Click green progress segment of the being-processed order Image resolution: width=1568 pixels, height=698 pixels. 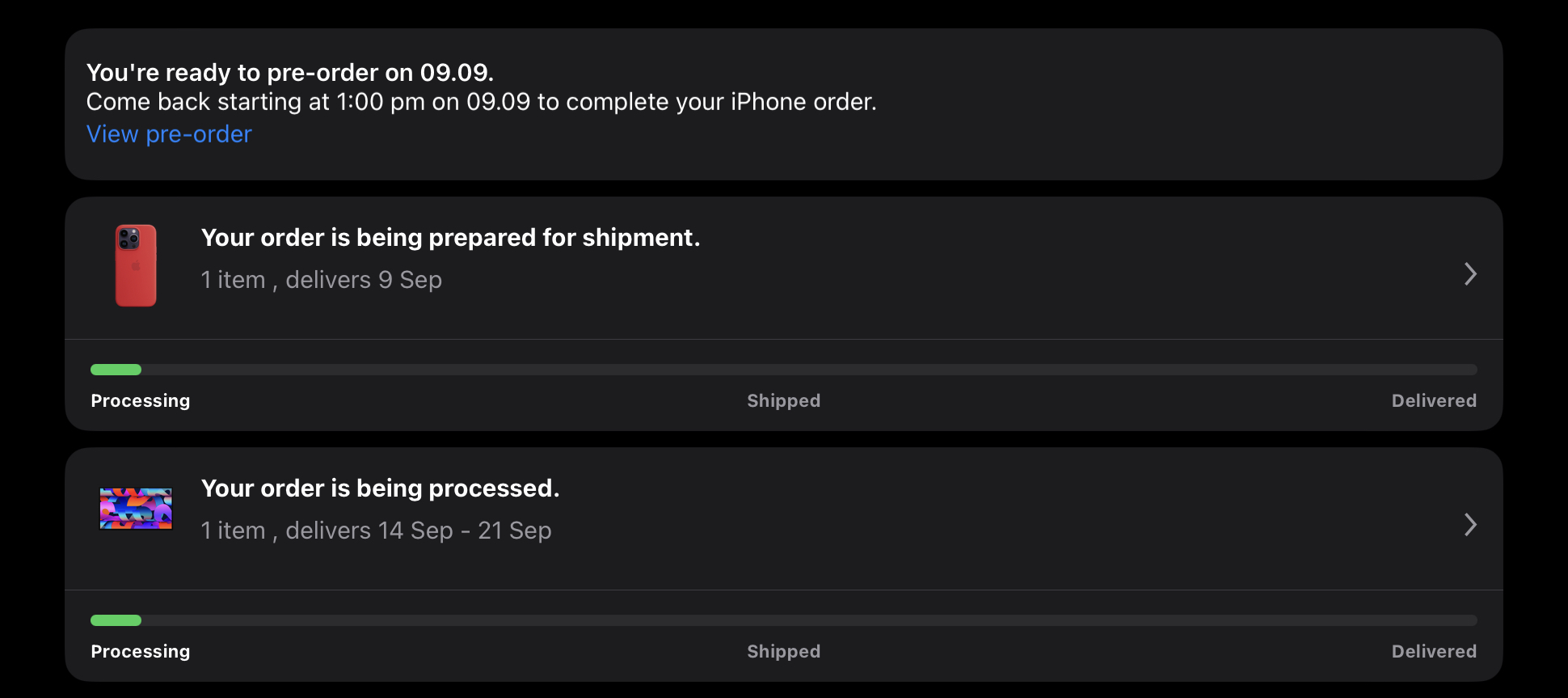coord(116,620)
